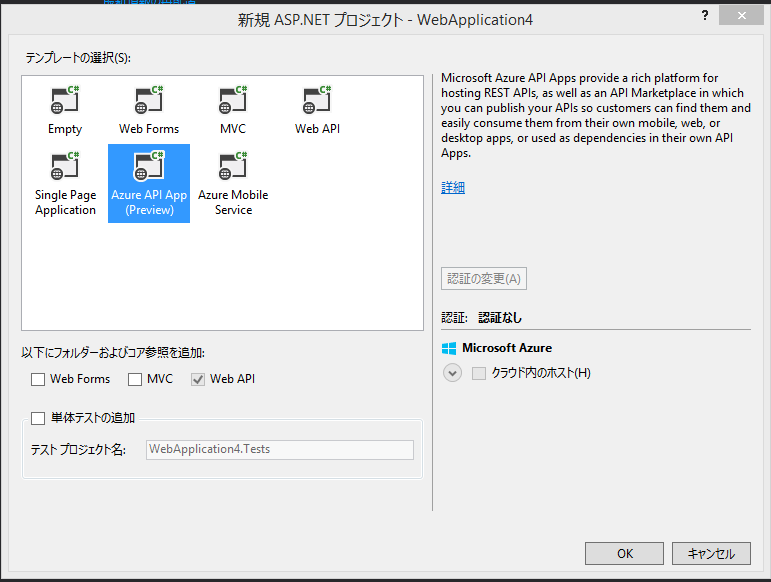
Task: Click the 'Azure API App (Preview)' label text
Action: 149,203
